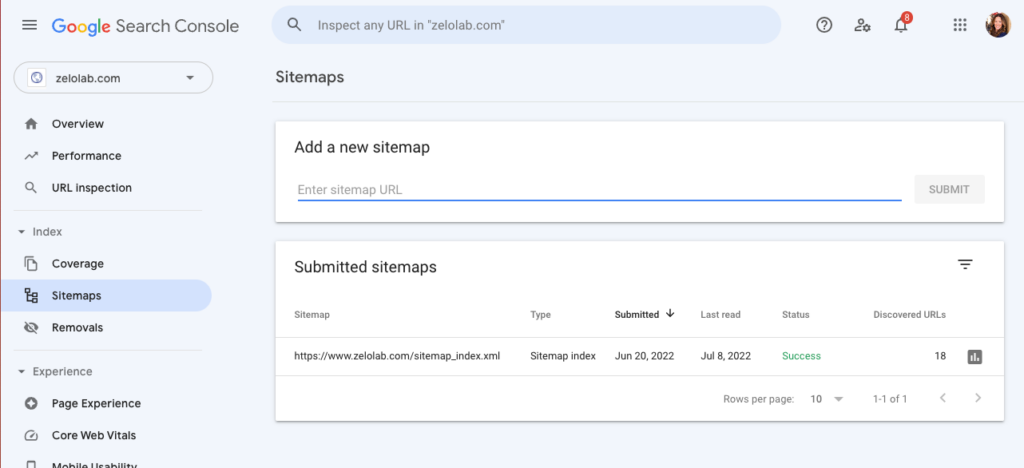
Task: Go to previous page of sitemaps
Action: [x=942, y=398]
